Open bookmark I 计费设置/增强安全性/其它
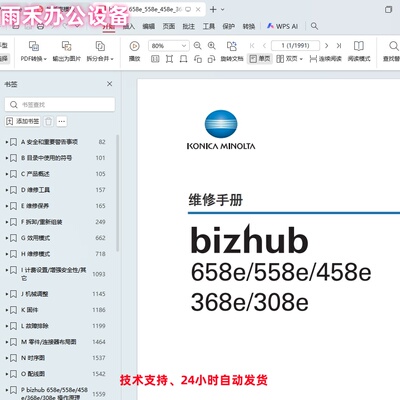 click(53, 274)
